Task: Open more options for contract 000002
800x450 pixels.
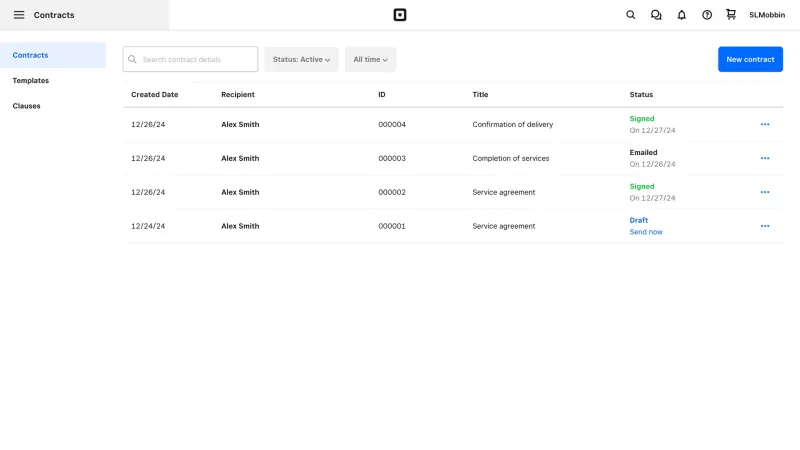Action: [765, 192]
